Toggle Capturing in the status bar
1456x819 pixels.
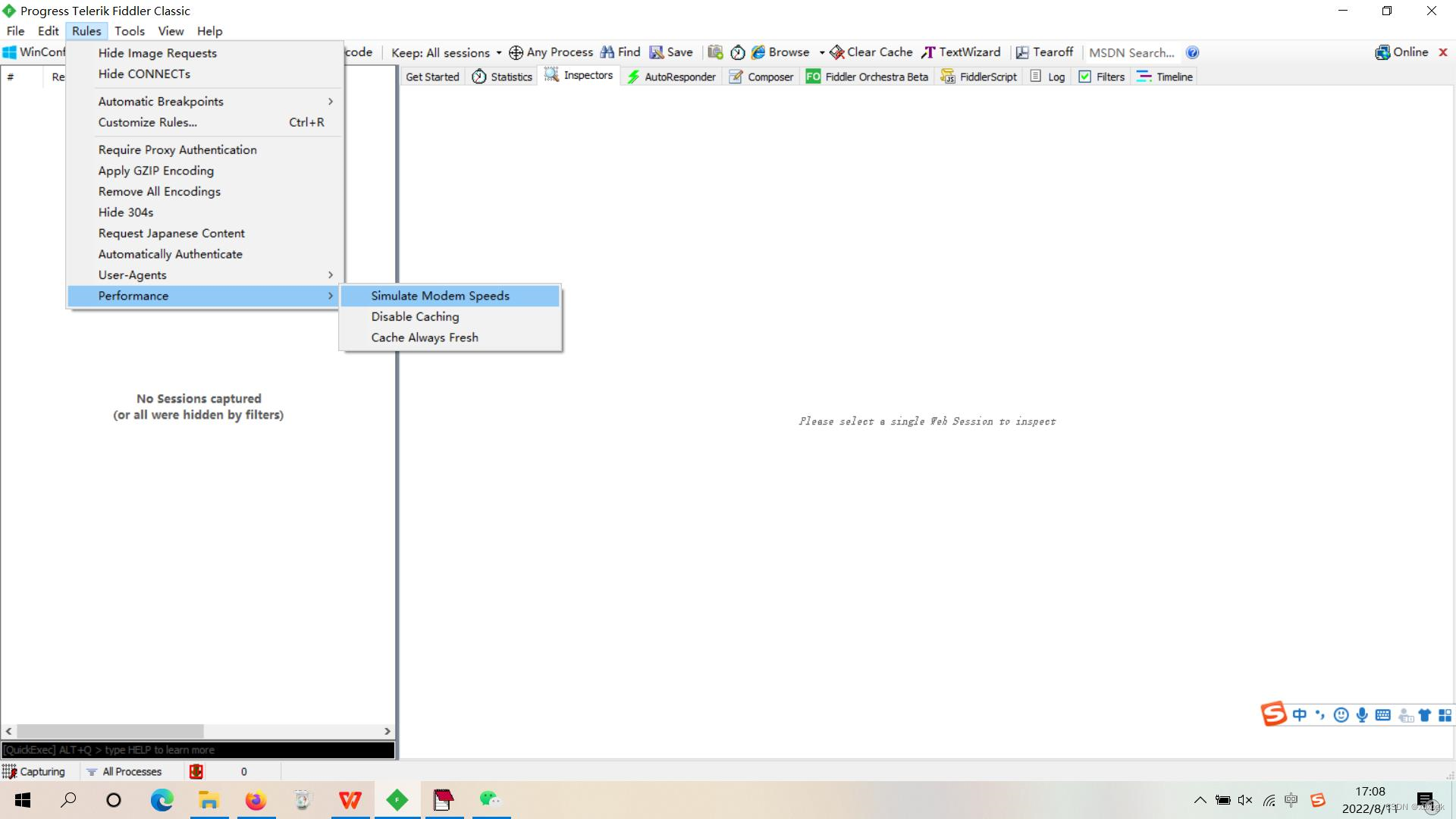tap(35, 771)
